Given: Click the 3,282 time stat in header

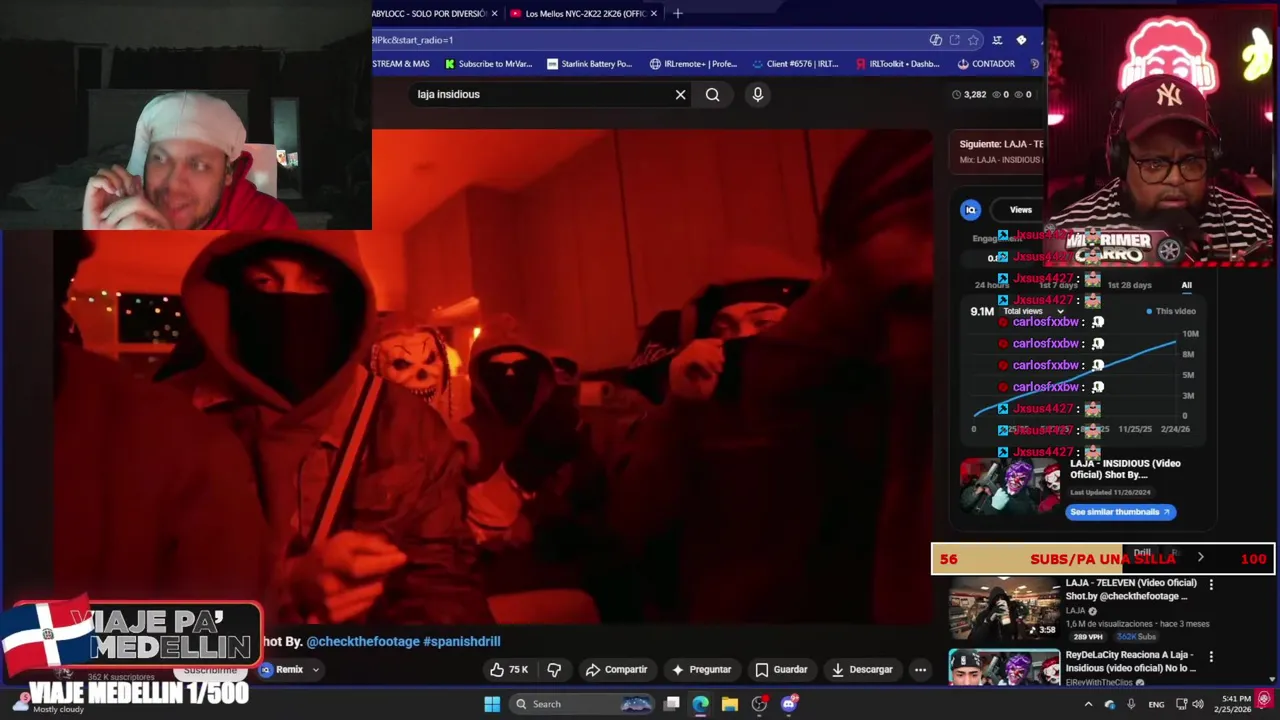Looking at the screenshot, I should [x=969, y=94].
